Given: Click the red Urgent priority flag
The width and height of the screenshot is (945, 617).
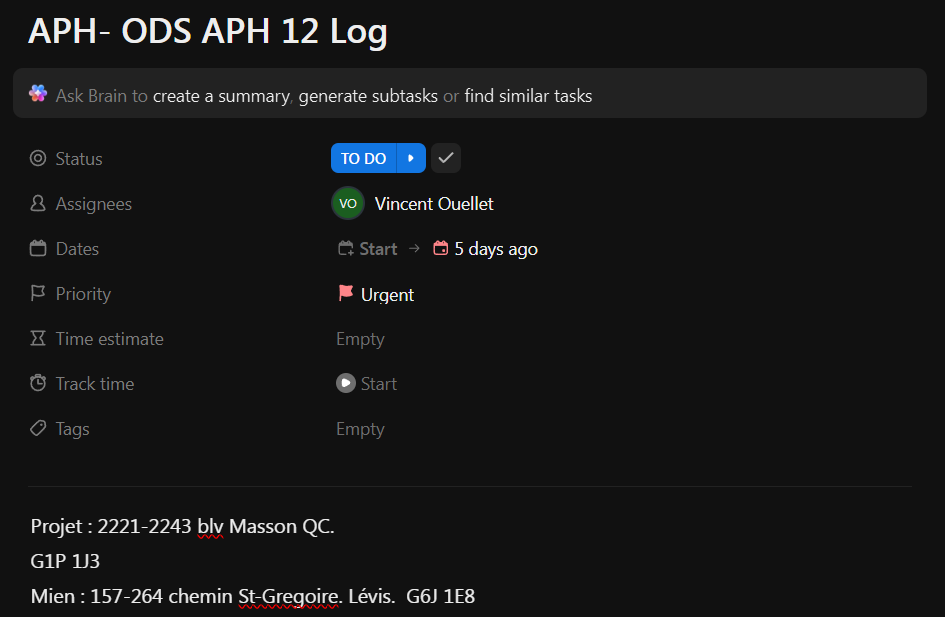Looking at the screenshot, I should click(x=346, y=294).
